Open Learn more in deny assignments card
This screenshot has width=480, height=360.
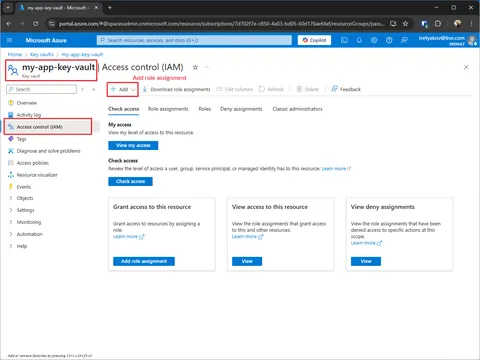tap(366, 243)
